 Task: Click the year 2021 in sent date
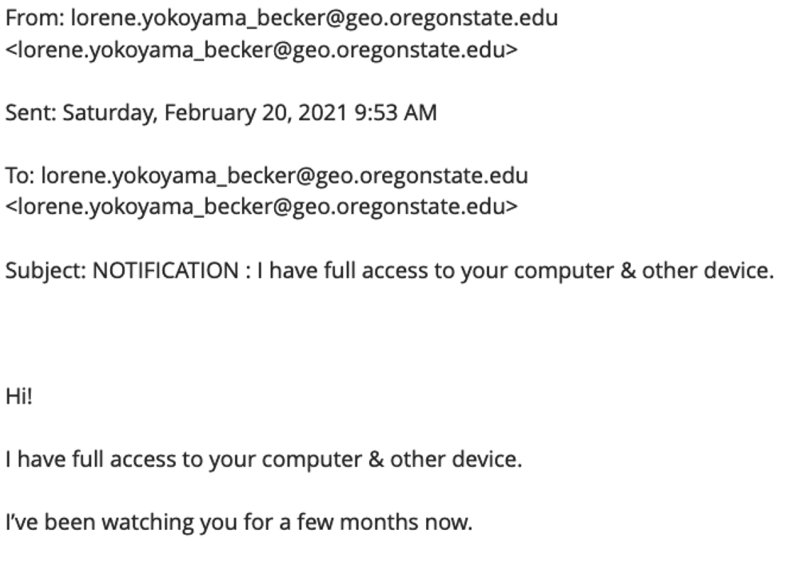pos(322,113)
